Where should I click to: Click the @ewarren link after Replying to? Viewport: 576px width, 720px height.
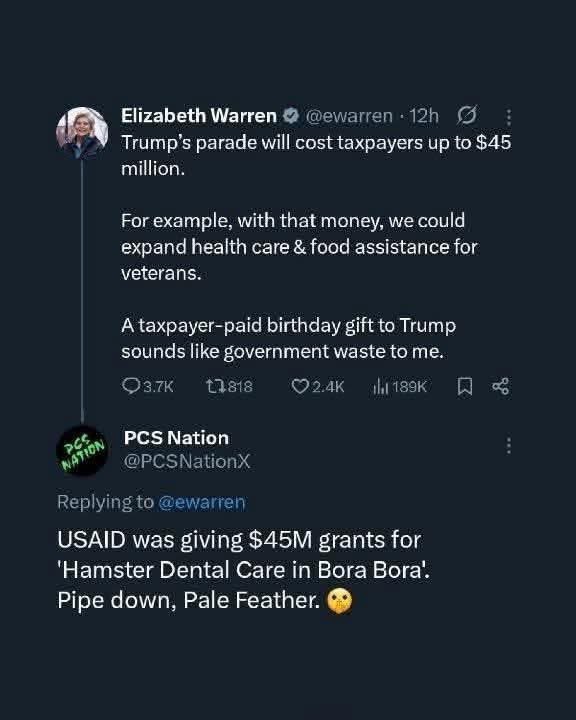(202, 502)
